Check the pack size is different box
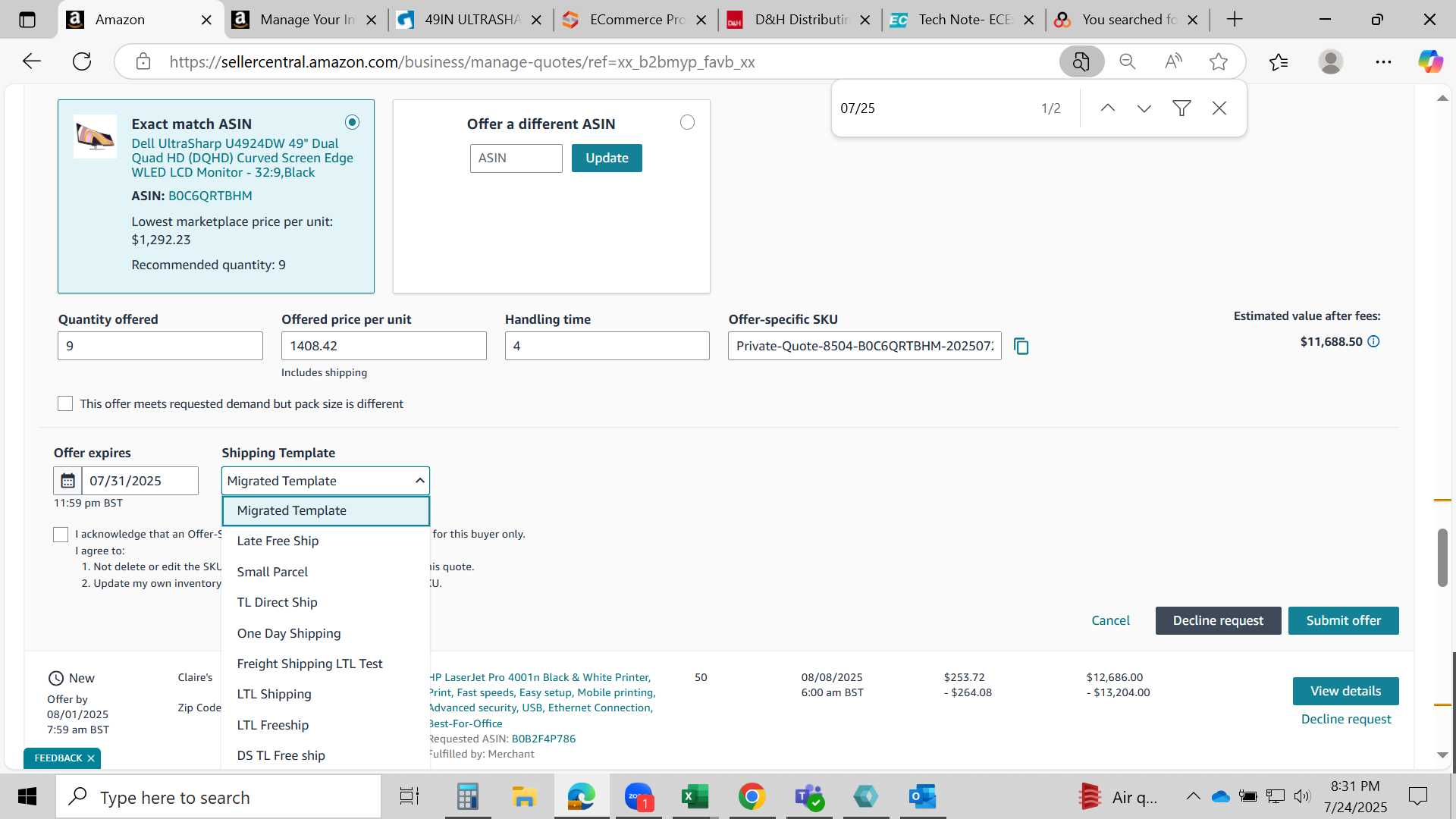Image resolution: width=1456 pixels, height=819 pixels. pos(65,403)
